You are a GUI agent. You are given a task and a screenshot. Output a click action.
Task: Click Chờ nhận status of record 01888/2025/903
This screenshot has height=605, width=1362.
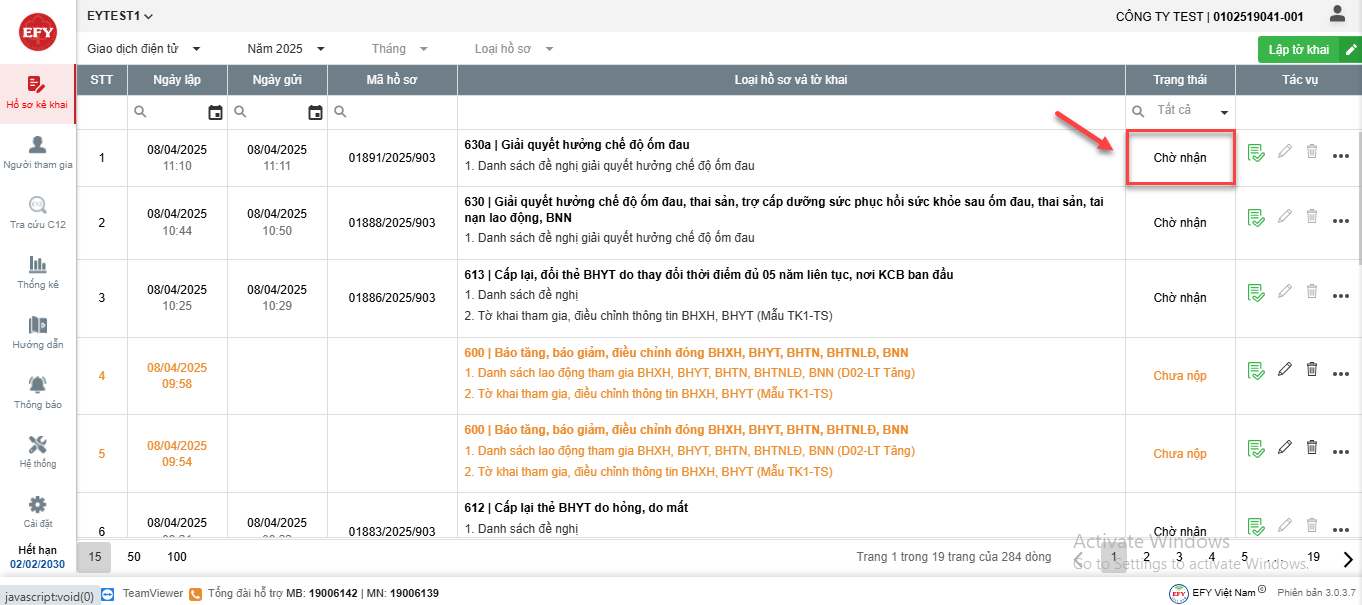[x=1180, y=223]
